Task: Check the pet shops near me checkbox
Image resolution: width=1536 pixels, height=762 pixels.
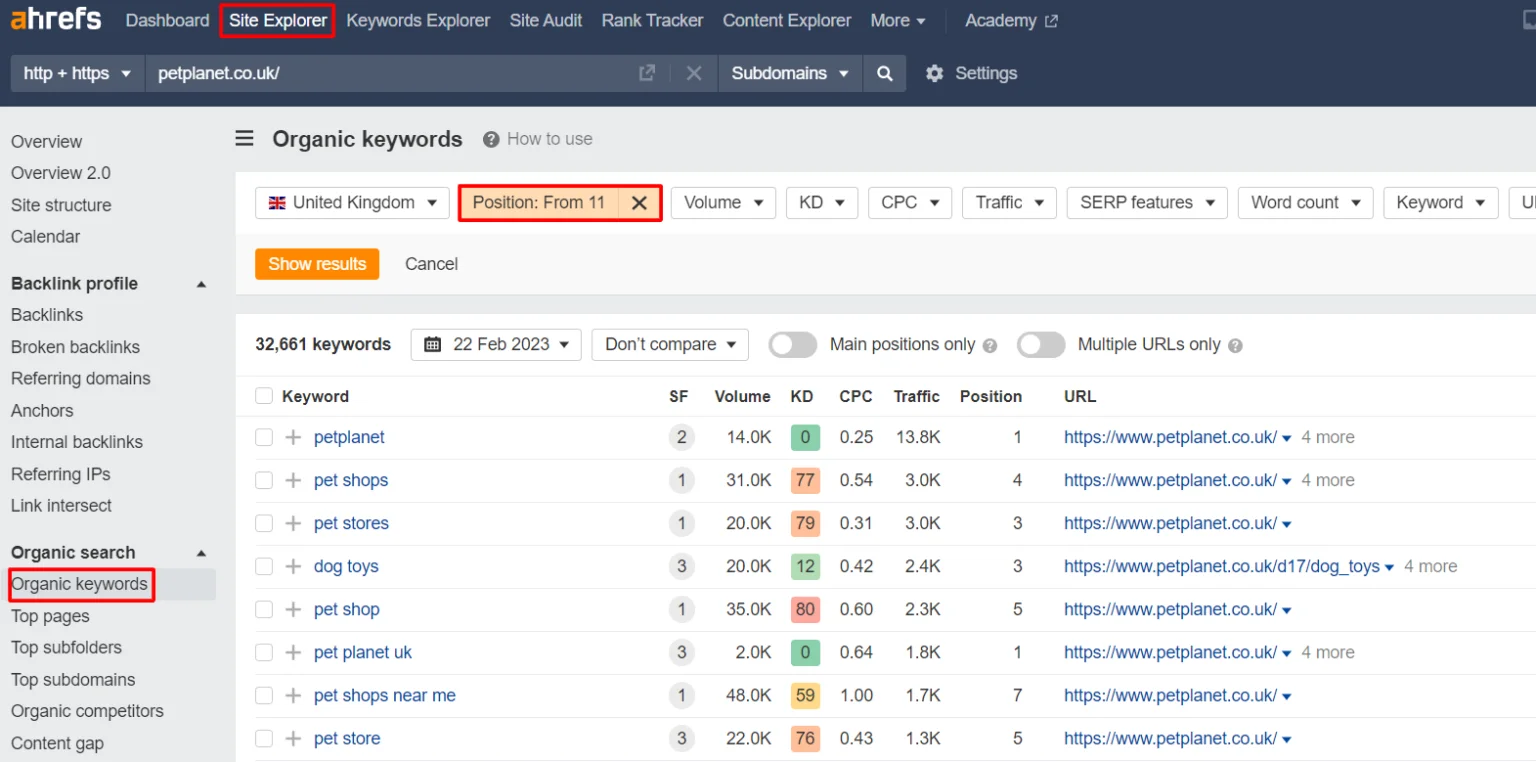Action: click(x=264, y=695)
